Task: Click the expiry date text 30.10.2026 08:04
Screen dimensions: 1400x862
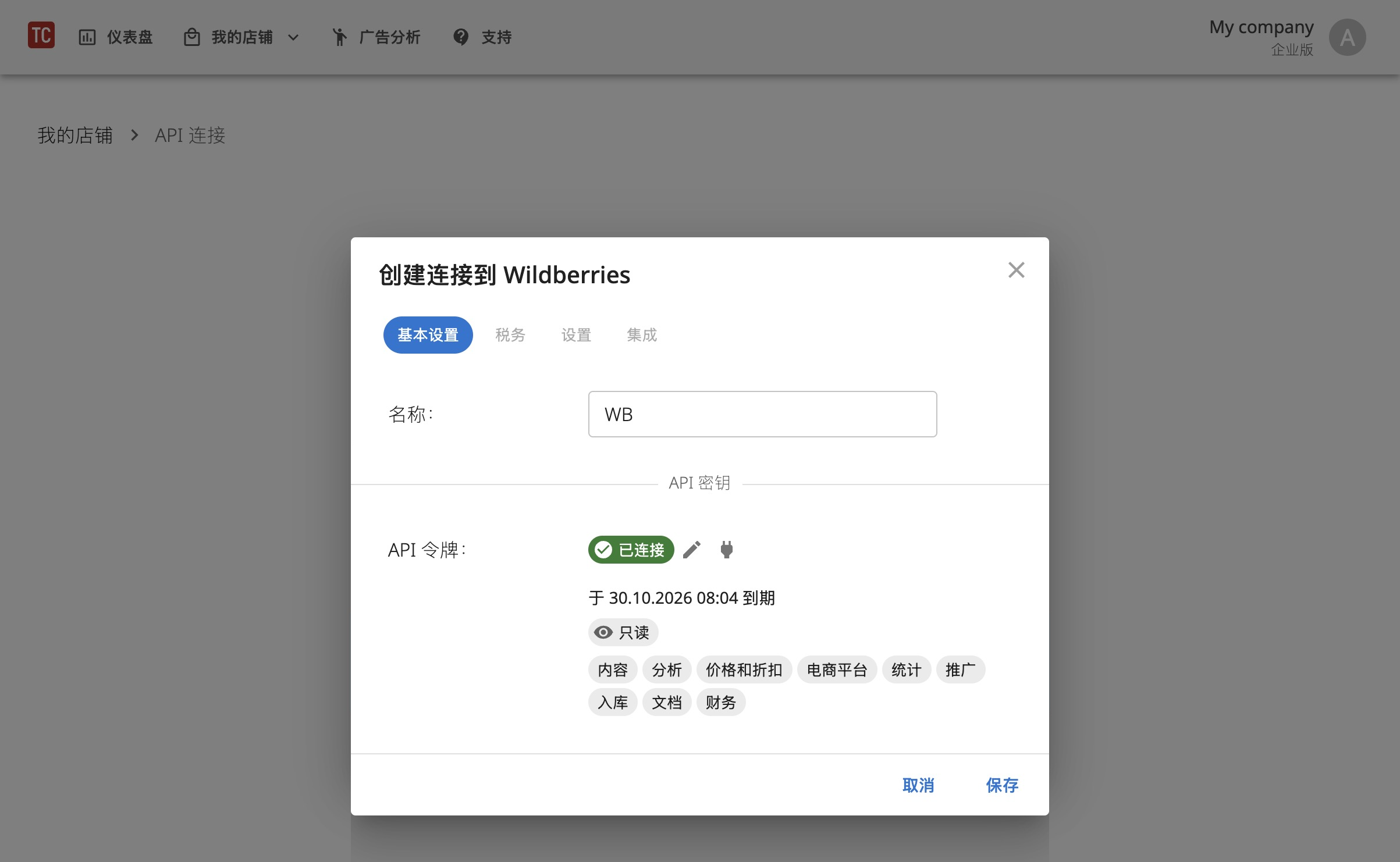Action: pyautogui.click(x=673, y=598)
